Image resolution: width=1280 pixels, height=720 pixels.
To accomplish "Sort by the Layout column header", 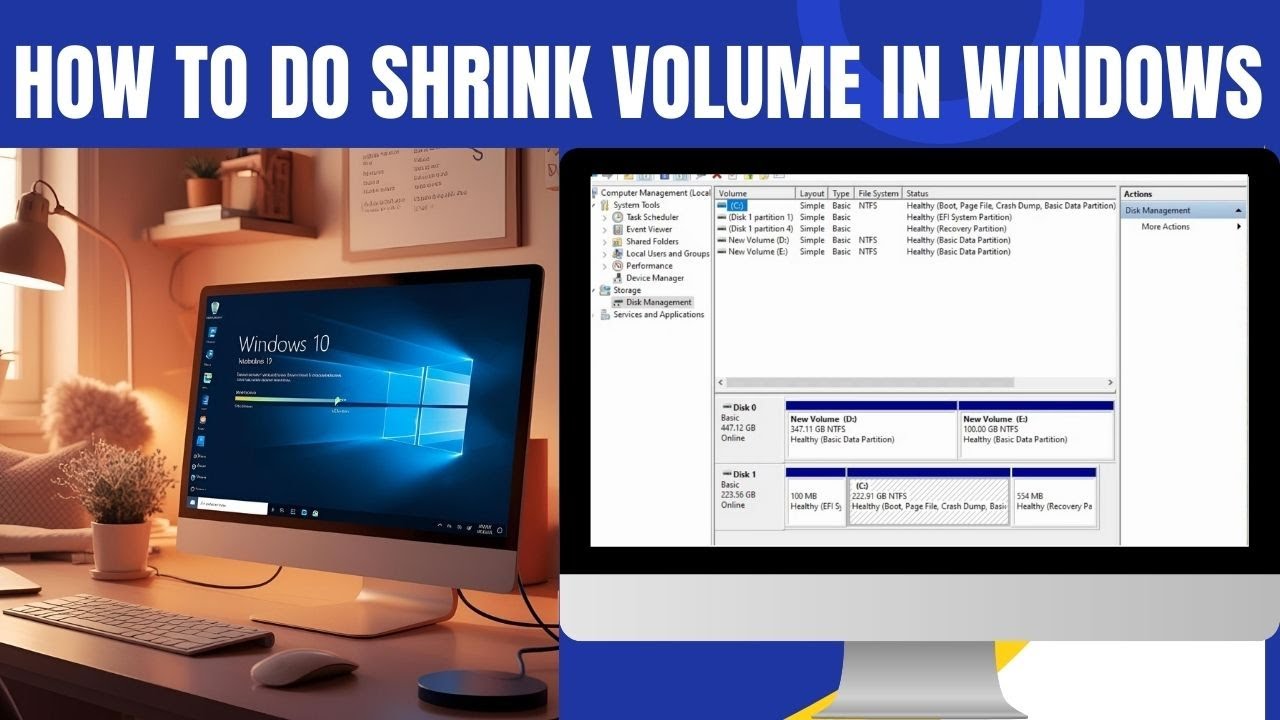I will tap(812, 193).
